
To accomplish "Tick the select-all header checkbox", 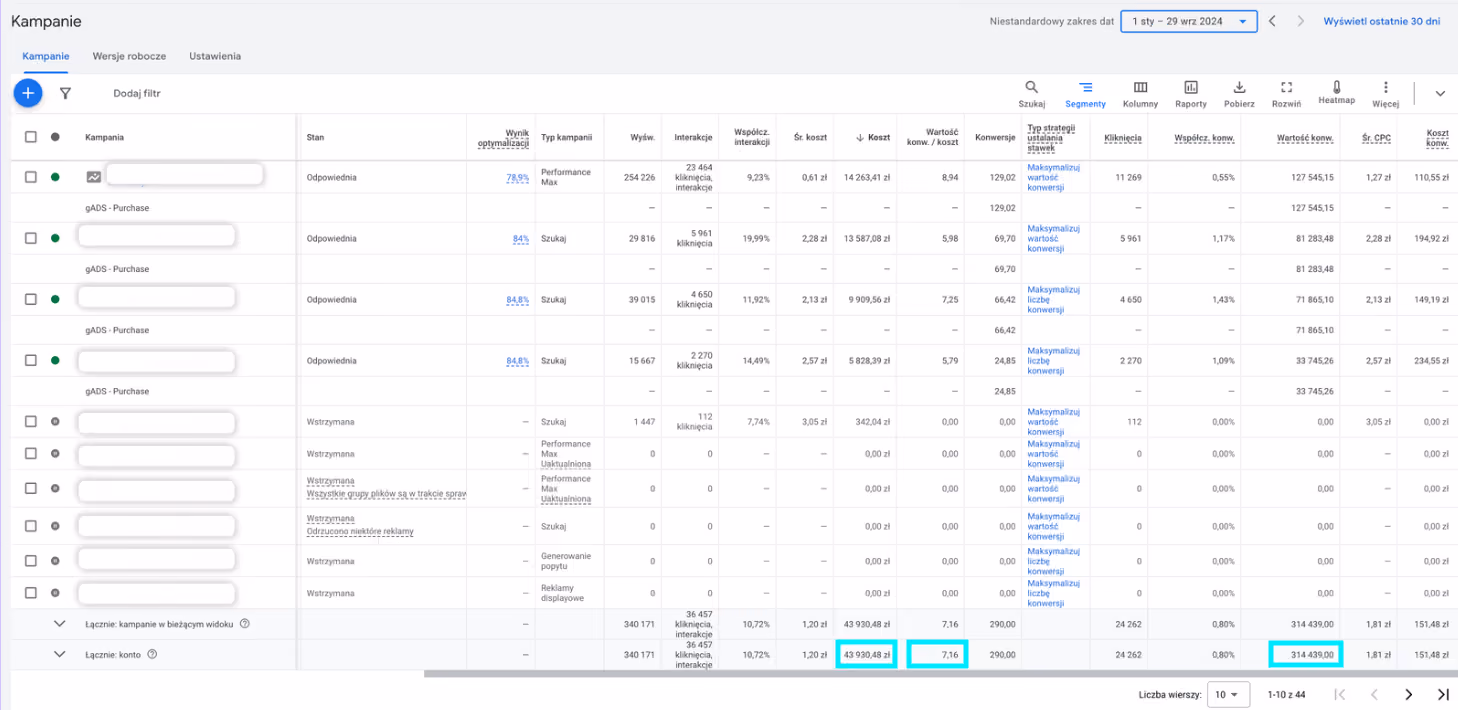I will click(x=30, y=137).
